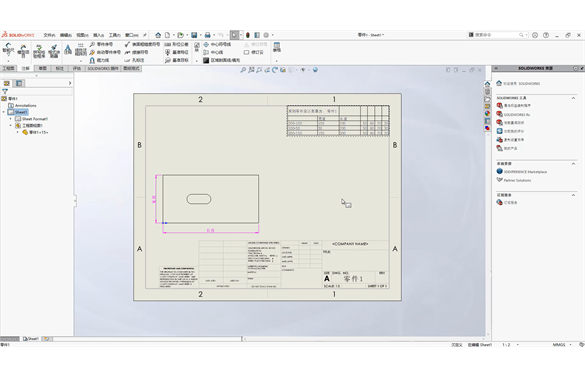
Task: Insert a Surface Finish symbol
Action: tap(142, 44)
